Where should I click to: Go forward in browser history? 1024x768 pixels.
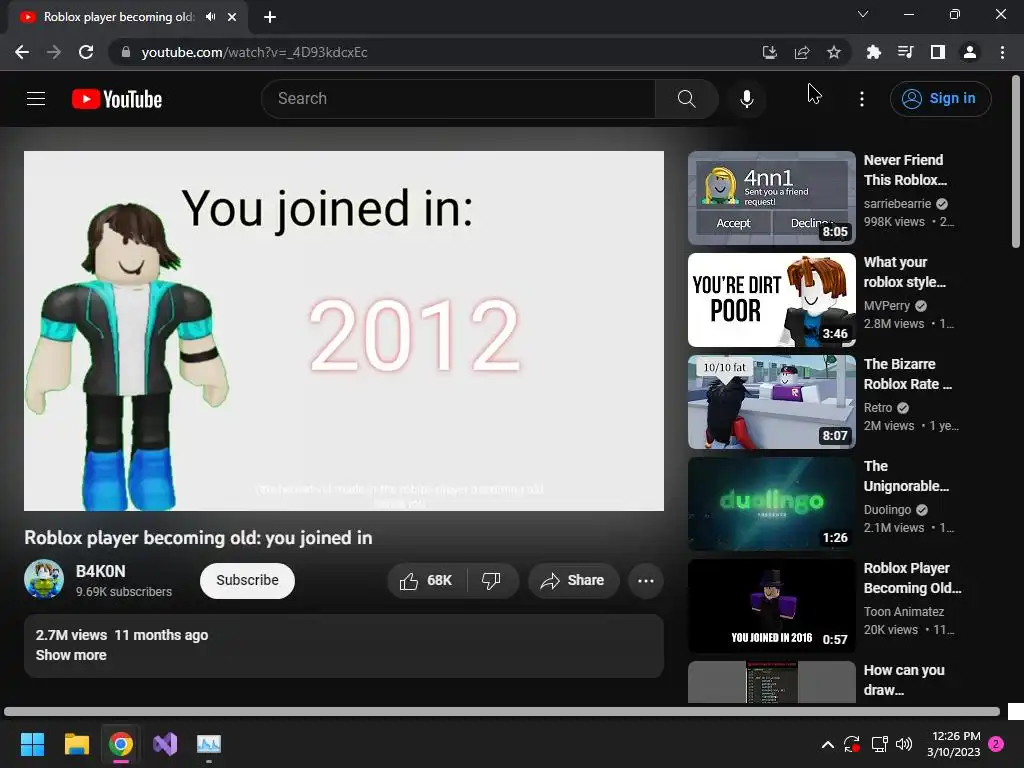click(54, 52)
